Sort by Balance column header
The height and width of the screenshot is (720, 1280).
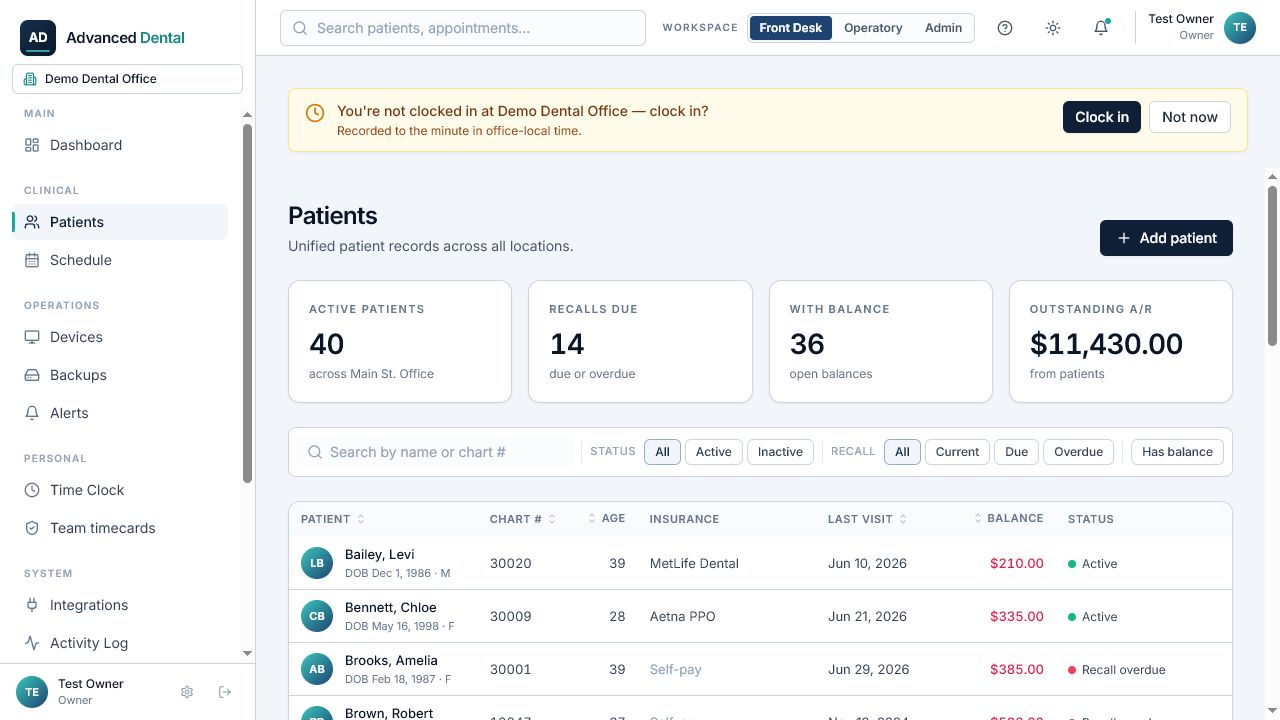pos(1009,519)
